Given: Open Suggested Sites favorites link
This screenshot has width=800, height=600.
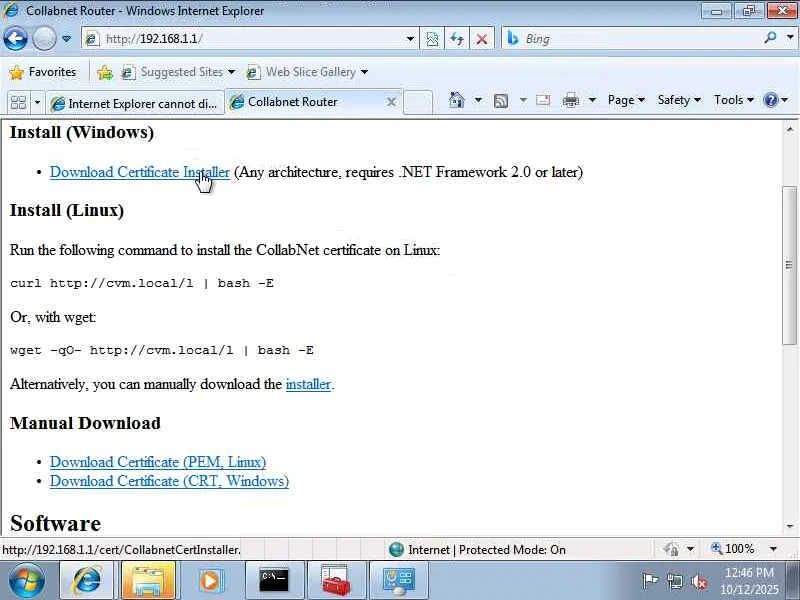Looking at the screenshot, I should click(179, 72).
